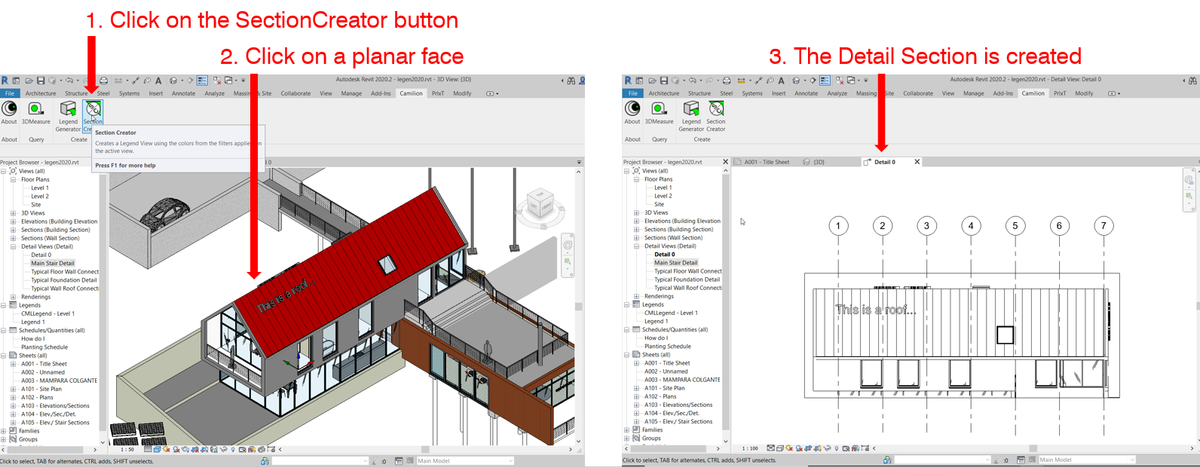The width and height of the screenshot is (1200, 467).
Task: Close the Detail 0 view tab
Action: pos(917,162)
